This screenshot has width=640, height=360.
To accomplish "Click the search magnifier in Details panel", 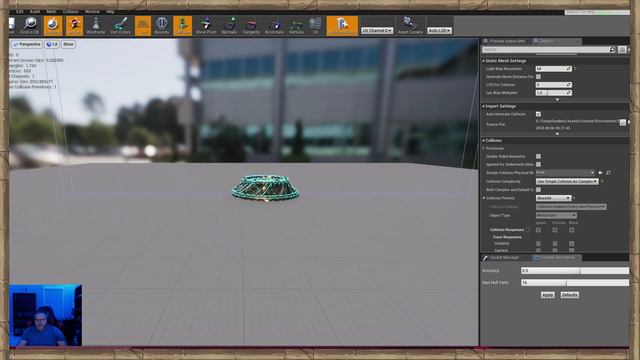I will pos(612,49).
